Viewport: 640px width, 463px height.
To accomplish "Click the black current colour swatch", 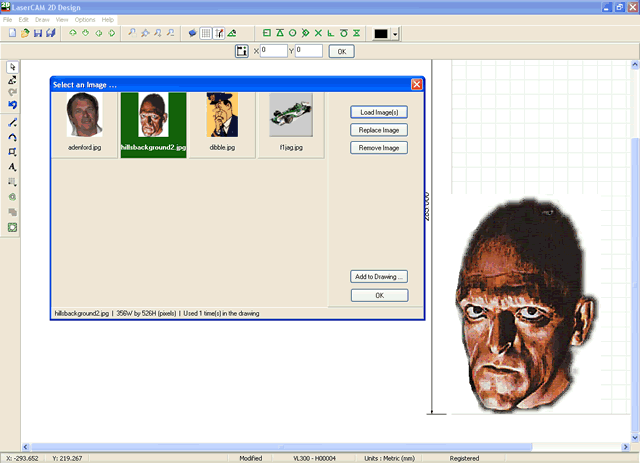I will 381,34.
